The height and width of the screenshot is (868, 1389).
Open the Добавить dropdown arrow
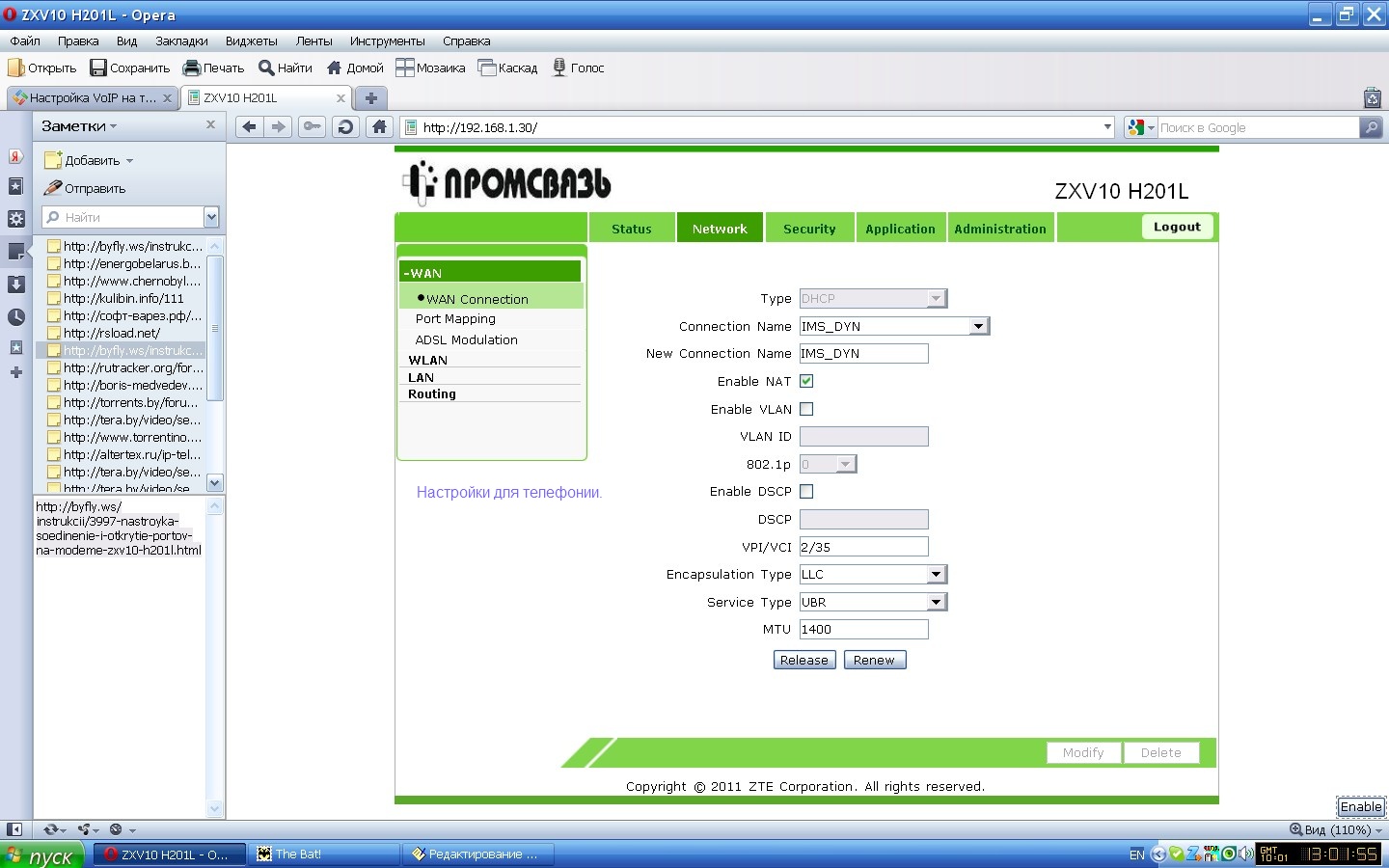(129, 161)
